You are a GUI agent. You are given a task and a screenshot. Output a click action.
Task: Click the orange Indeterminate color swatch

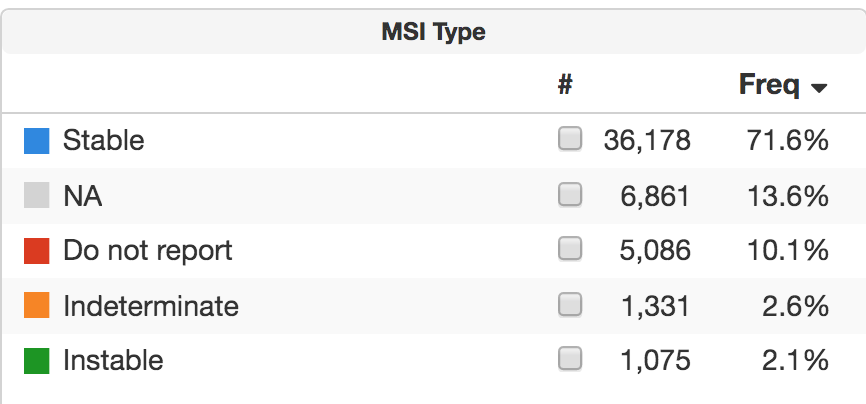37,305
